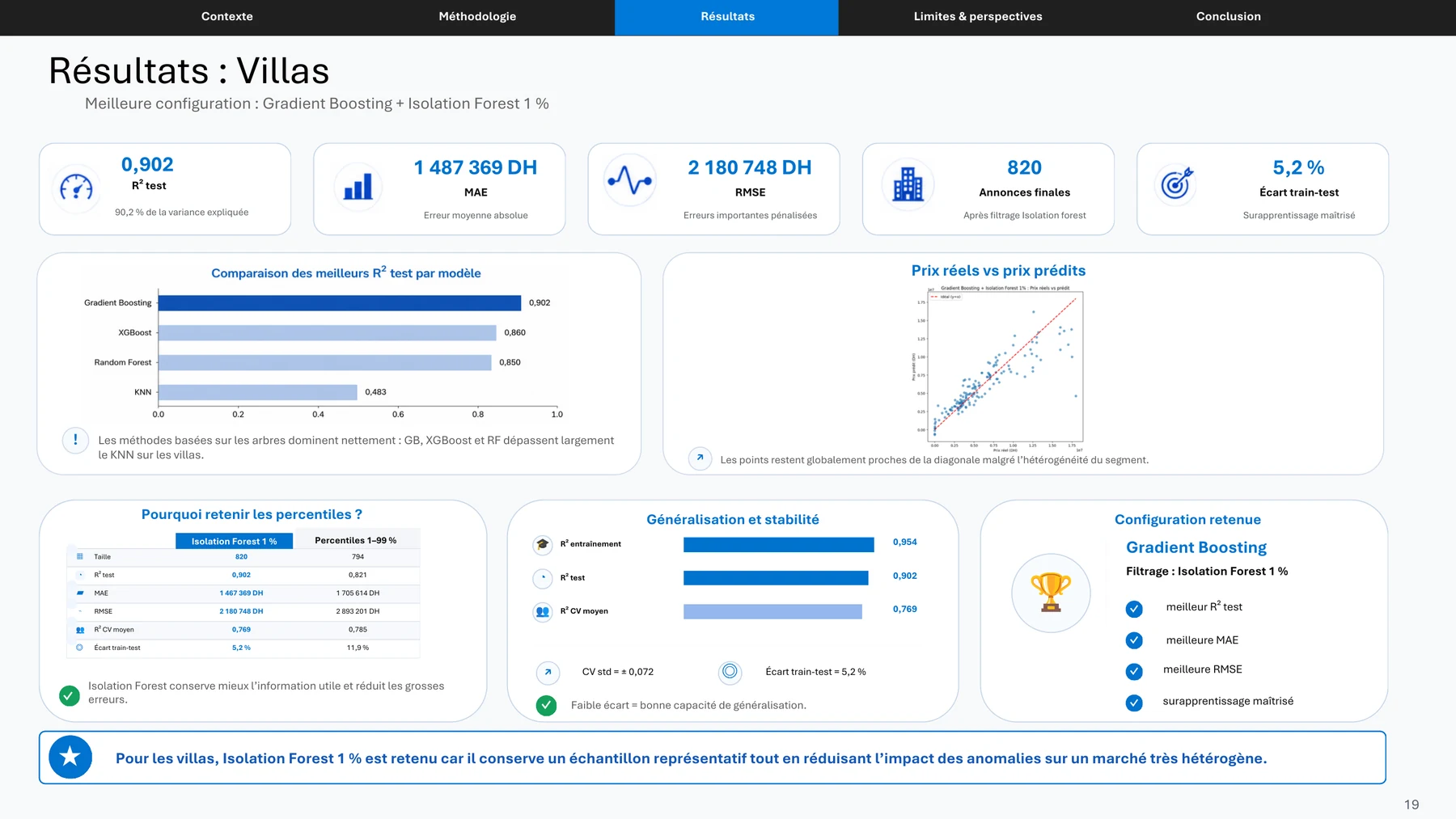Click the arrow icon below the scatter plot
Image resolution: width=1456 pixels, height=819 pixels.
click(700, 458)
